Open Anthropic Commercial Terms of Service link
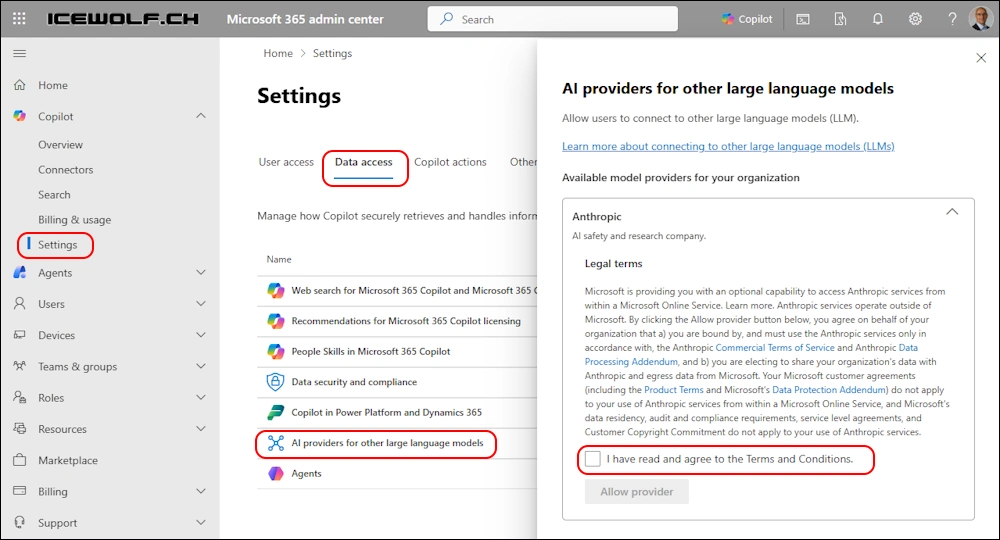 point(774,347)
